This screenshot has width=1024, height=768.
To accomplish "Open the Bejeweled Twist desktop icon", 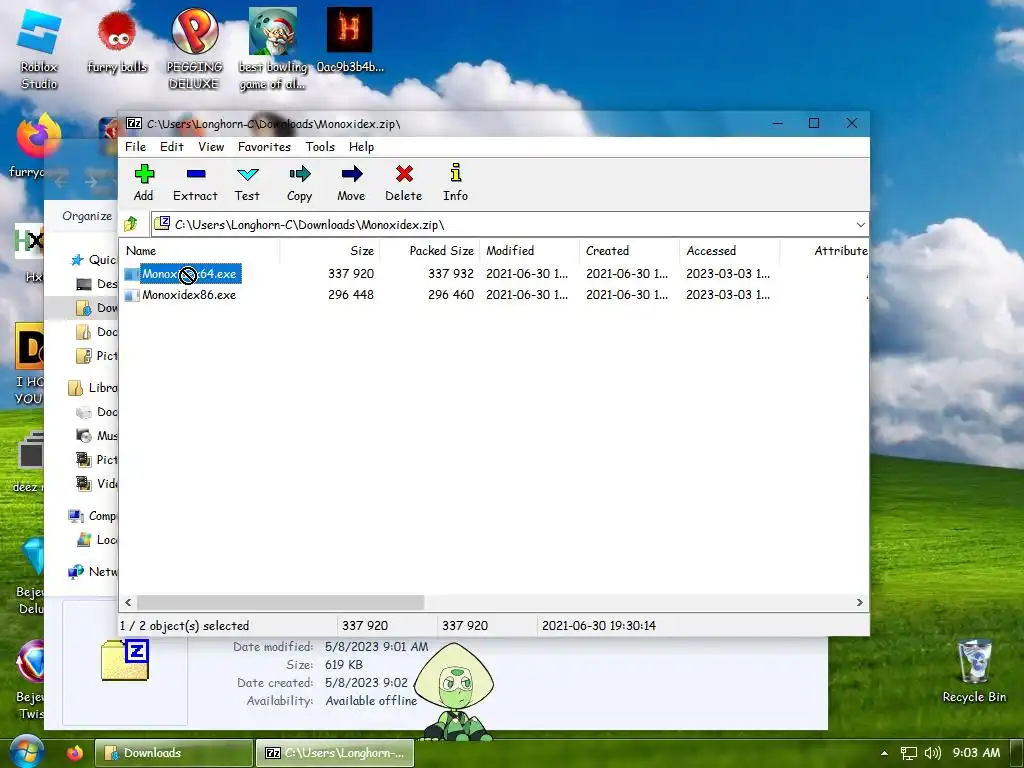I will tap(31, 679).
